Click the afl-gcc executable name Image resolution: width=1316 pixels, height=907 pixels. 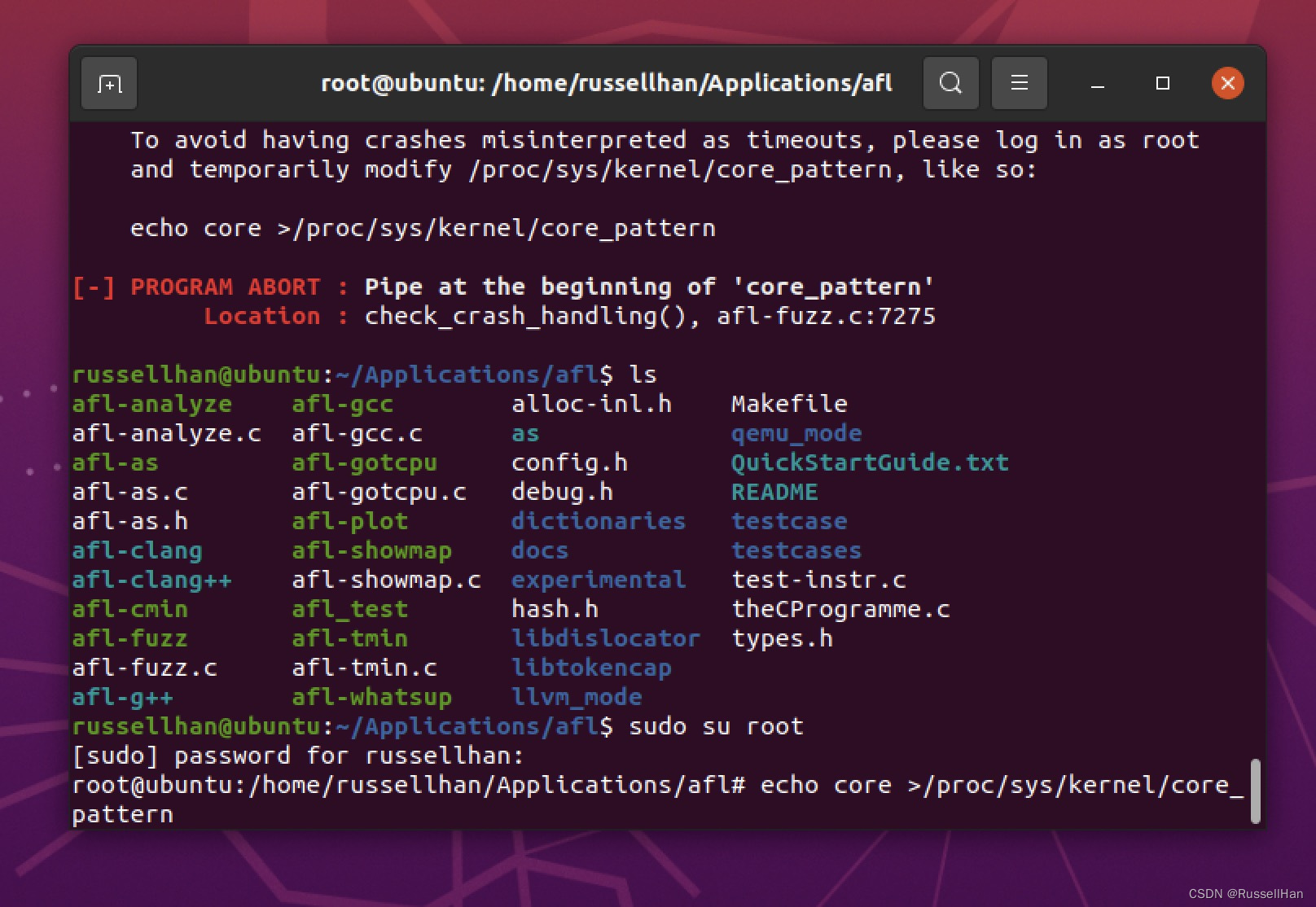[343, 404]
